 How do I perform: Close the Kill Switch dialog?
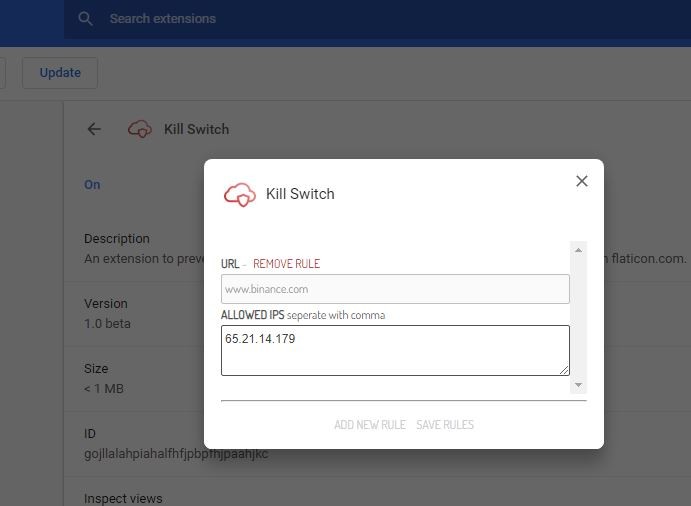pyautogui.click(x=582, y=181)
